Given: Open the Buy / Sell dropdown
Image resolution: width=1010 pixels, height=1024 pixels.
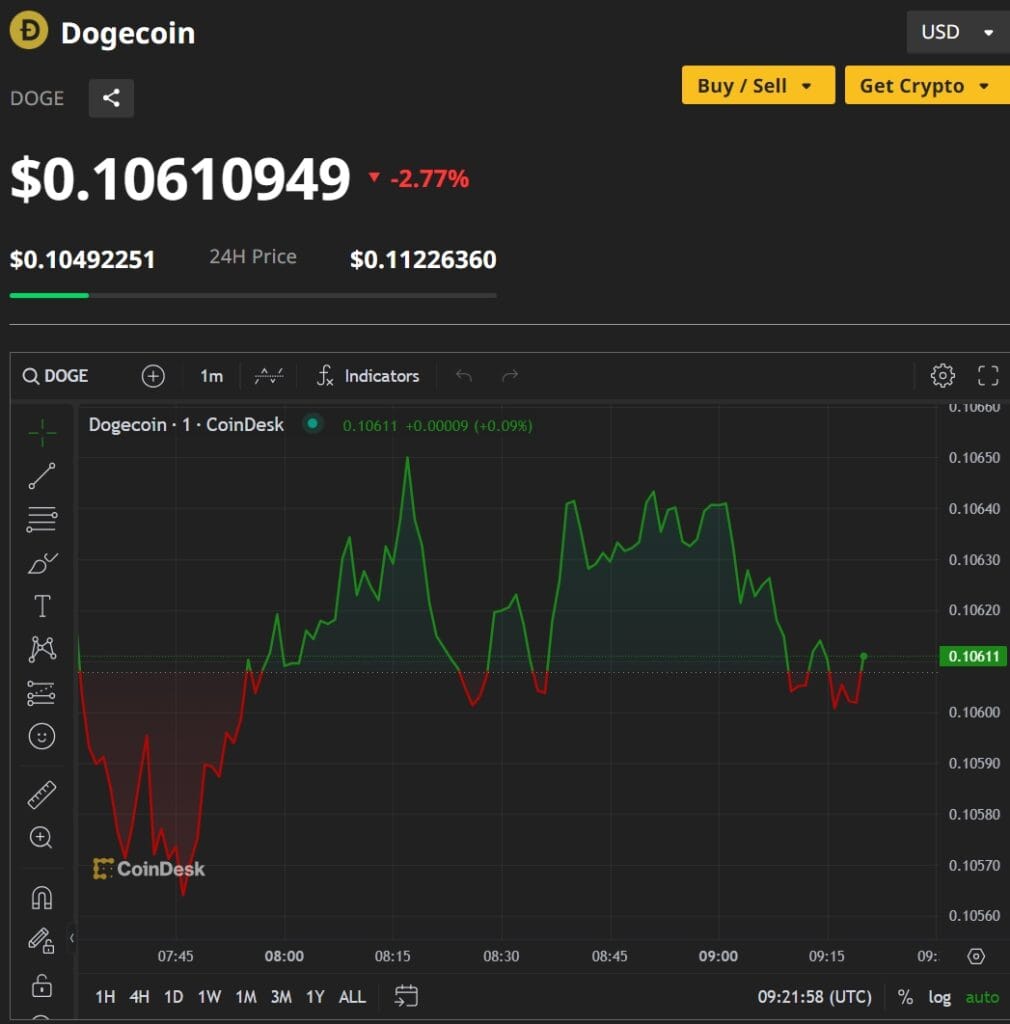Looking at the screenshot, I should (x=758, y=85).
